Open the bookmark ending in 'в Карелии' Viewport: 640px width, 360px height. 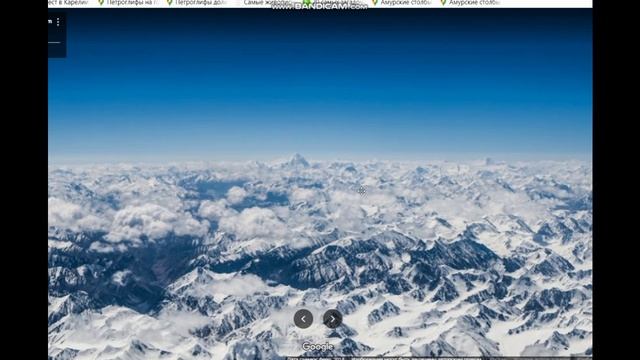68,3
